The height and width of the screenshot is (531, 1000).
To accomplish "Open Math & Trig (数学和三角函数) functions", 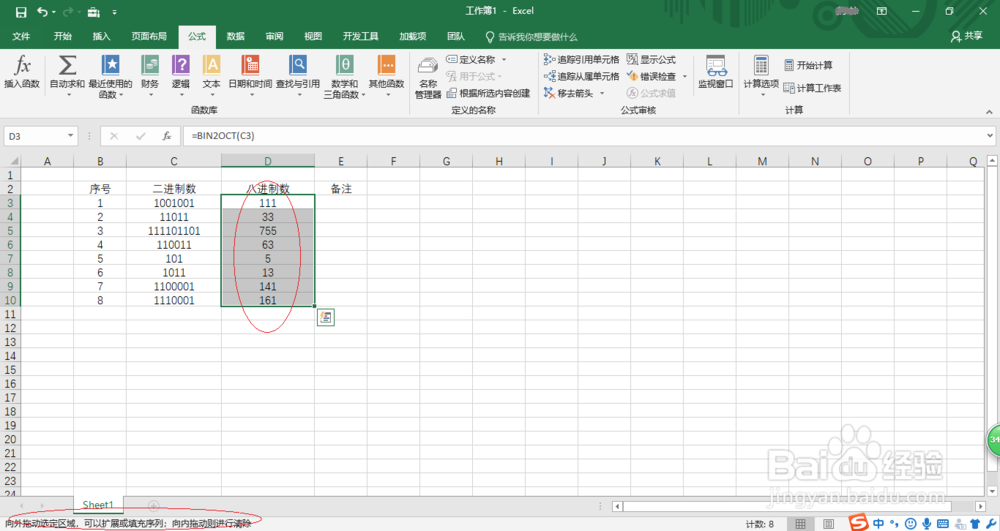I will [x=344, y=75].
